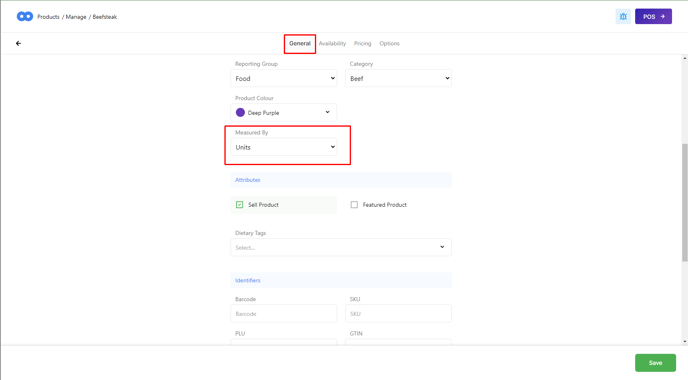Open the bug report icon
This screenshot has width=688, height=380.
[623, 17]
